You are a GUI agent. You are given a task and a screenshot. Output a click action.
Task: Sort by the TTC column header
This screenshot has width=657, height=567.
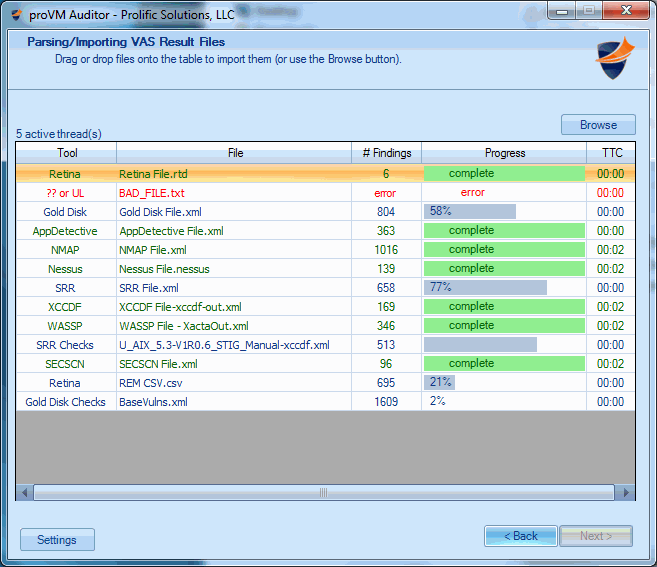click(611, 153)
